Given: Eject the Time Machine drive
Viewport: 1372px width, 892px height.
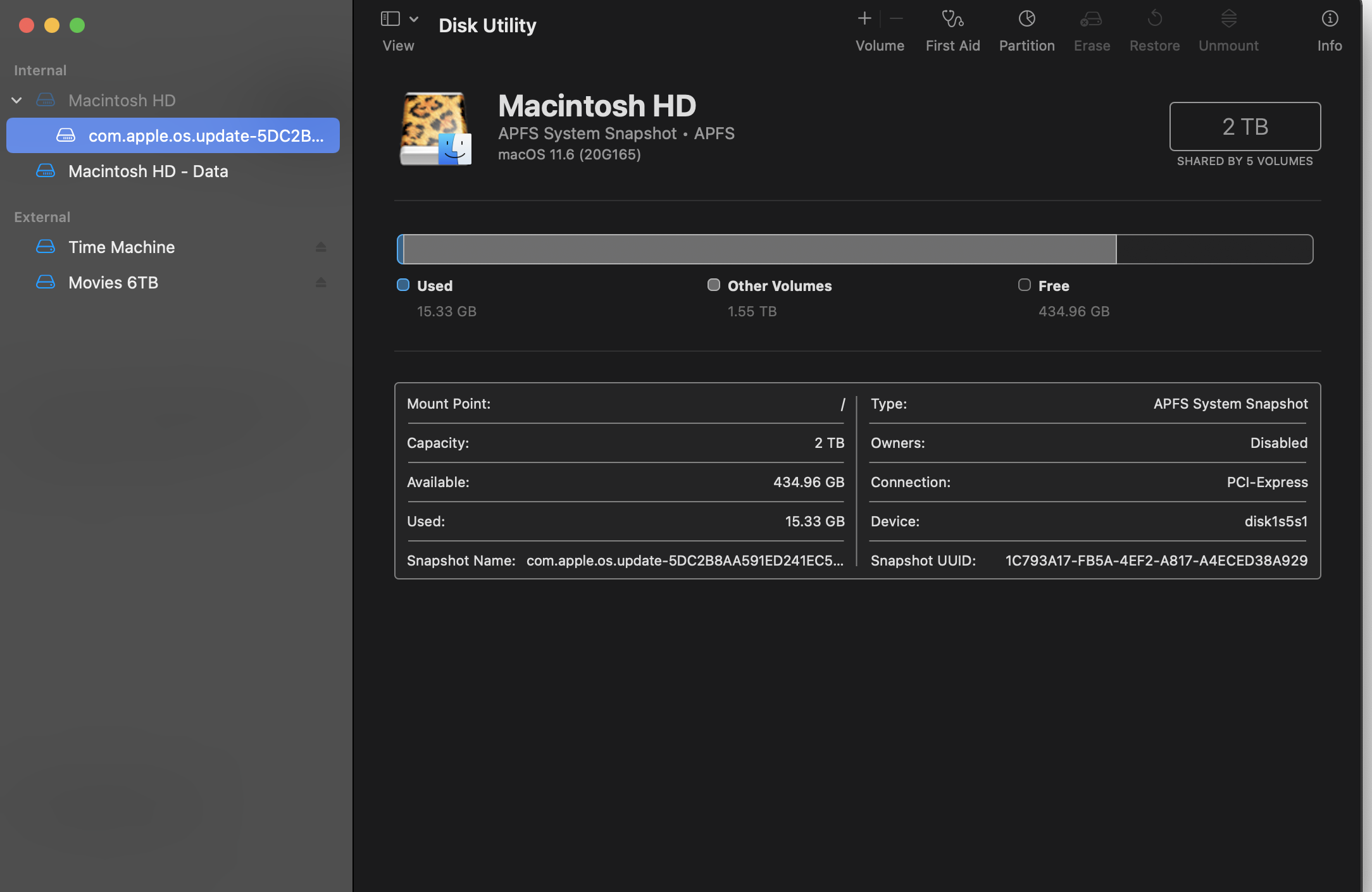Looking at the screenshot, I should tap(321, 247).
